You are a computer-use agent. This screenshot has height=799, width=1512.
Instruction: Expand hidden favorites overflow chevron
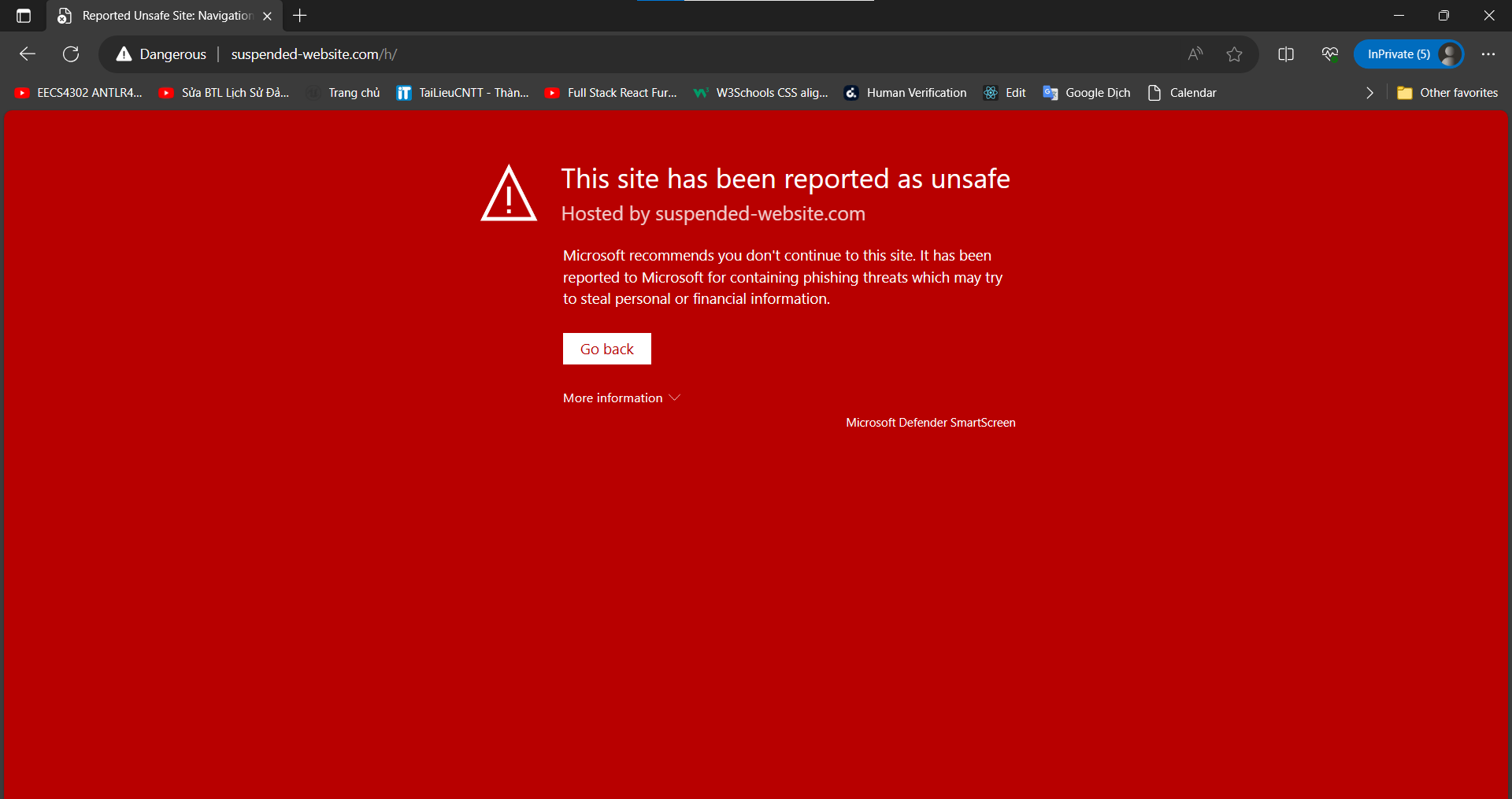pos(1369,93)
